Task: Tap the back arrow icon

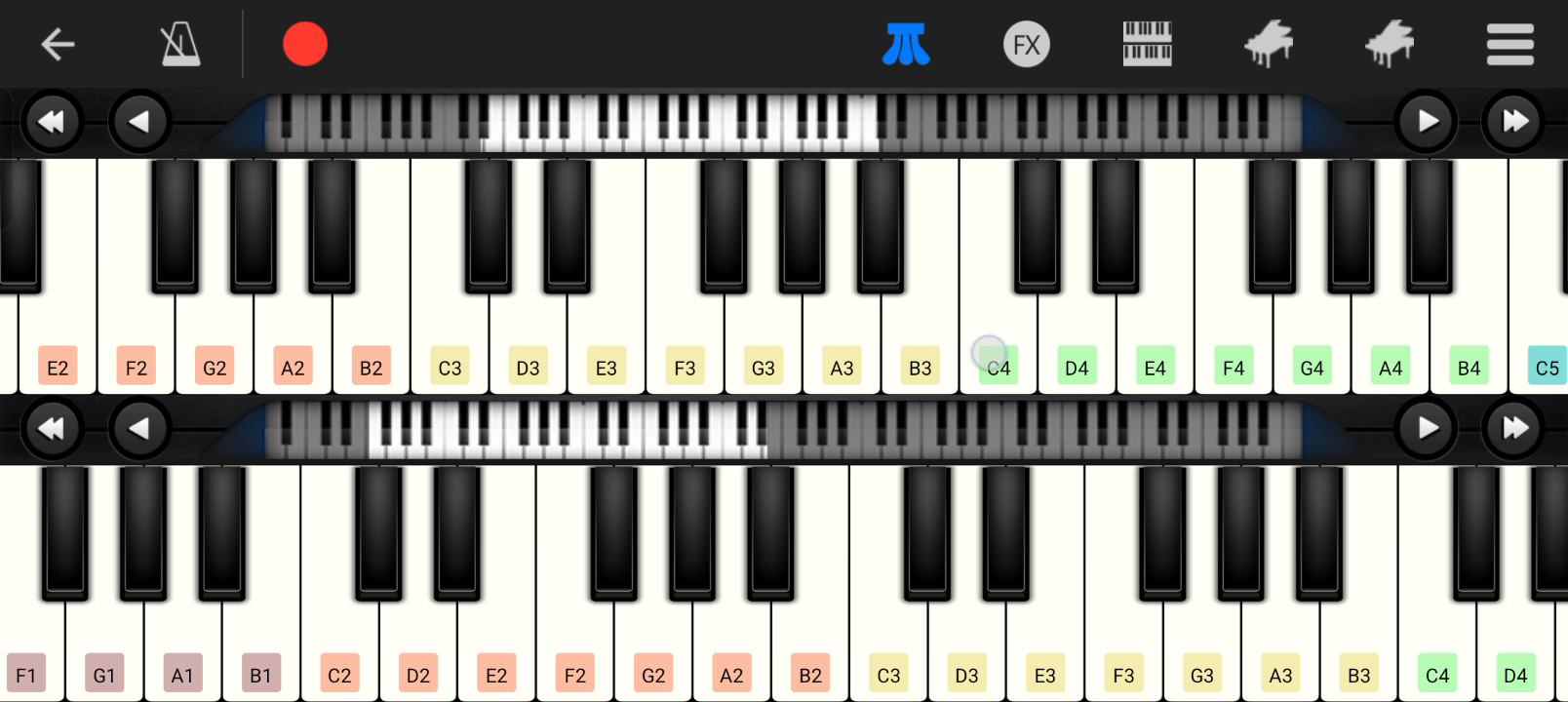Action: coord(58,44)
